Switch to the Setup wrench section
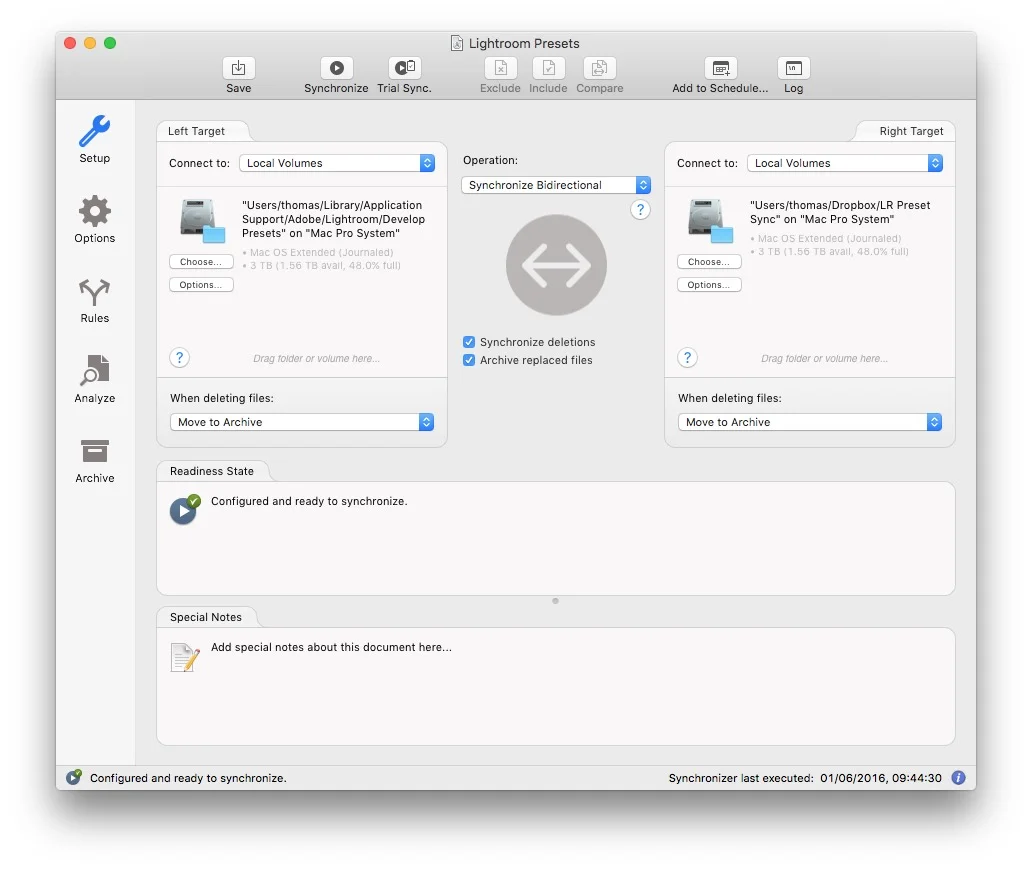This screenshot has width=1032, height=870. (95, 139)
